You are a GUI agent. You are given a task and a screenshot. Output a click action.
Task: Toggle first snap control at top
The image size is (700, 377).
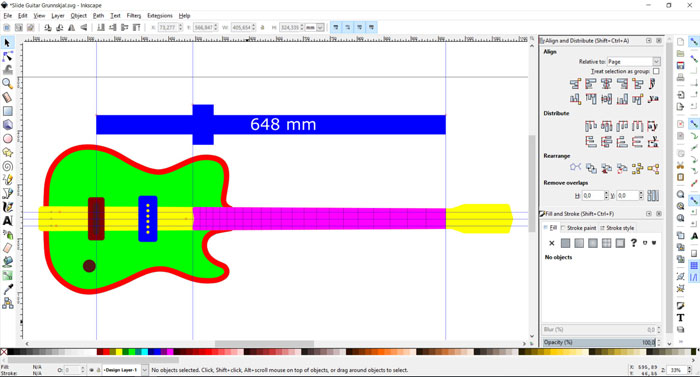pos(694,42)
